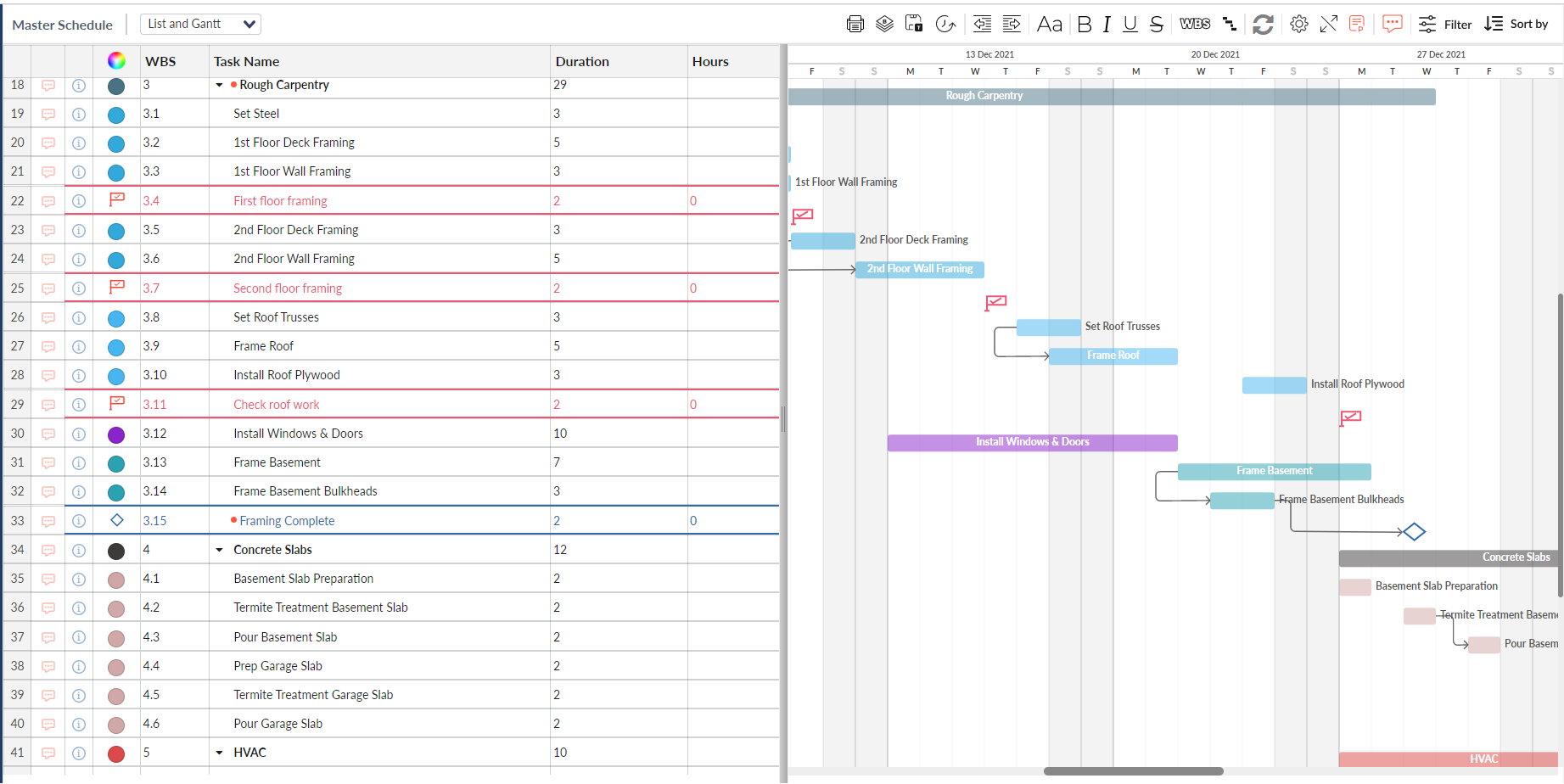This screenshot has width=1564, height=784.
Task: Select the WBS numbering icon
Action: 1195,24
